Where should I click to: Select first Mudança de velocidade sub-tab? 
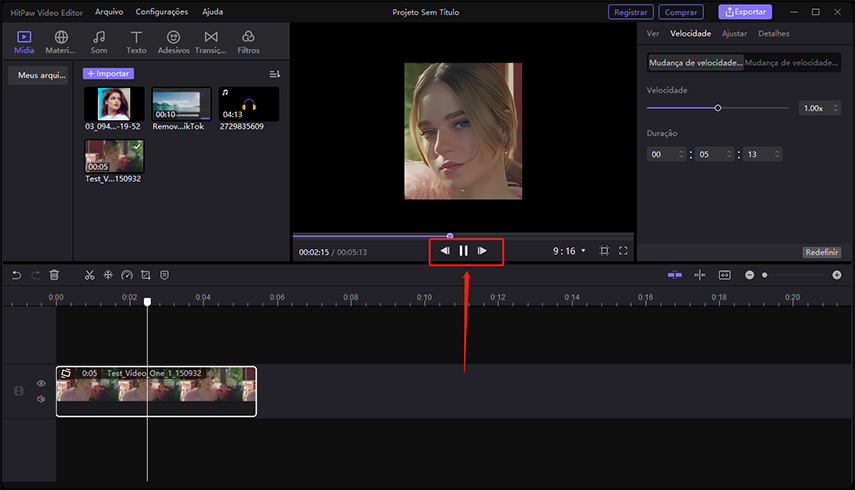click(x=695, y=63)
